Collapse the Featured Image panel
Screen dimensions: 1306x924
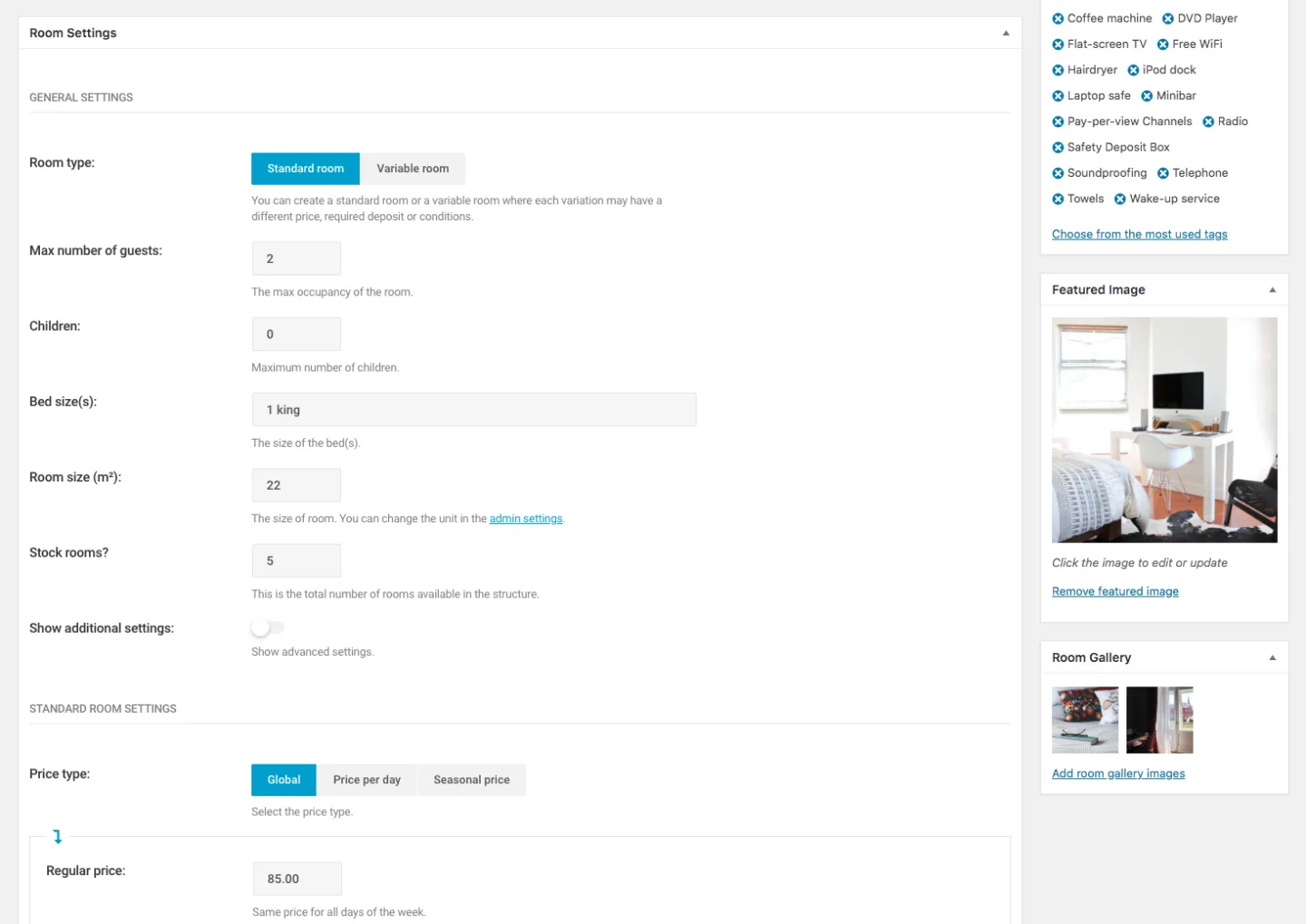(x=1272, y=290)
